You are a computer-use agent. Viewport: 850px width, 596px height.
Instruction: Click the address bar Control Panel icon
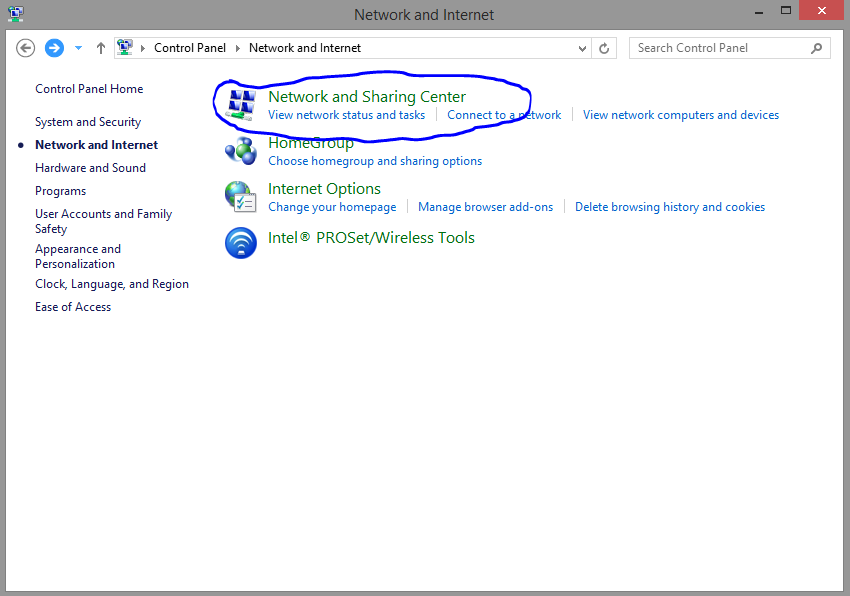[x=125, y=48]
